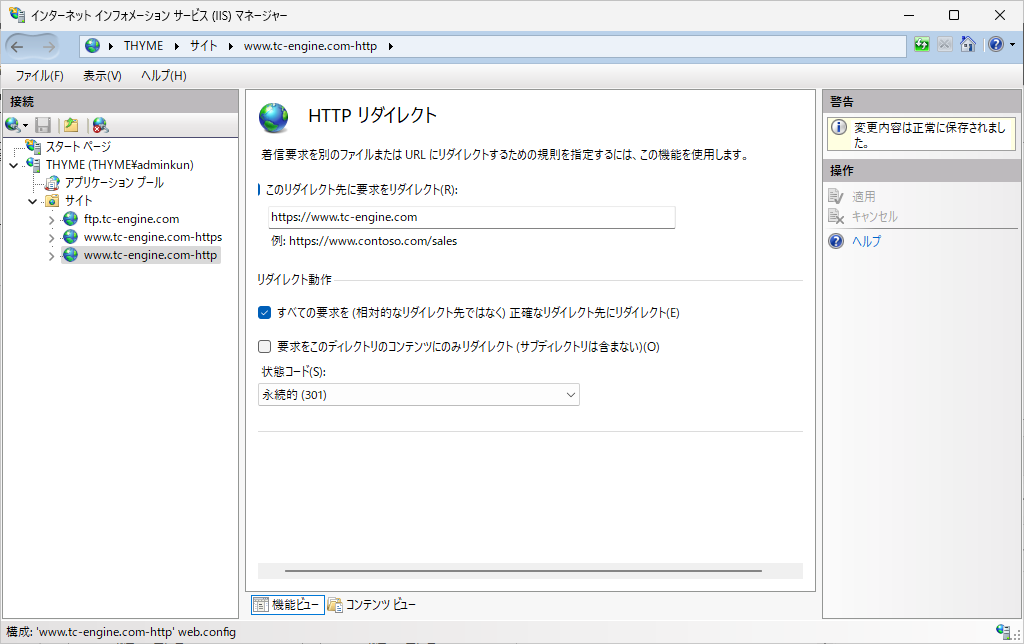Select the www.tc-engine.com-https site
The width and height of the screenshot is (1024, 644).
click(153, 236)
